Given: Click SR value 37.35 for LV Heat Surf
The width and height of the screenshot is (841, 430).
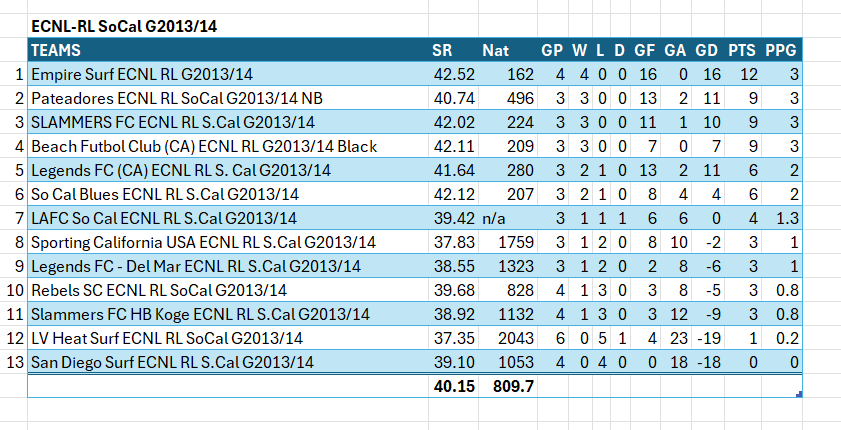Looking at the screenshot, I should 453,338.
